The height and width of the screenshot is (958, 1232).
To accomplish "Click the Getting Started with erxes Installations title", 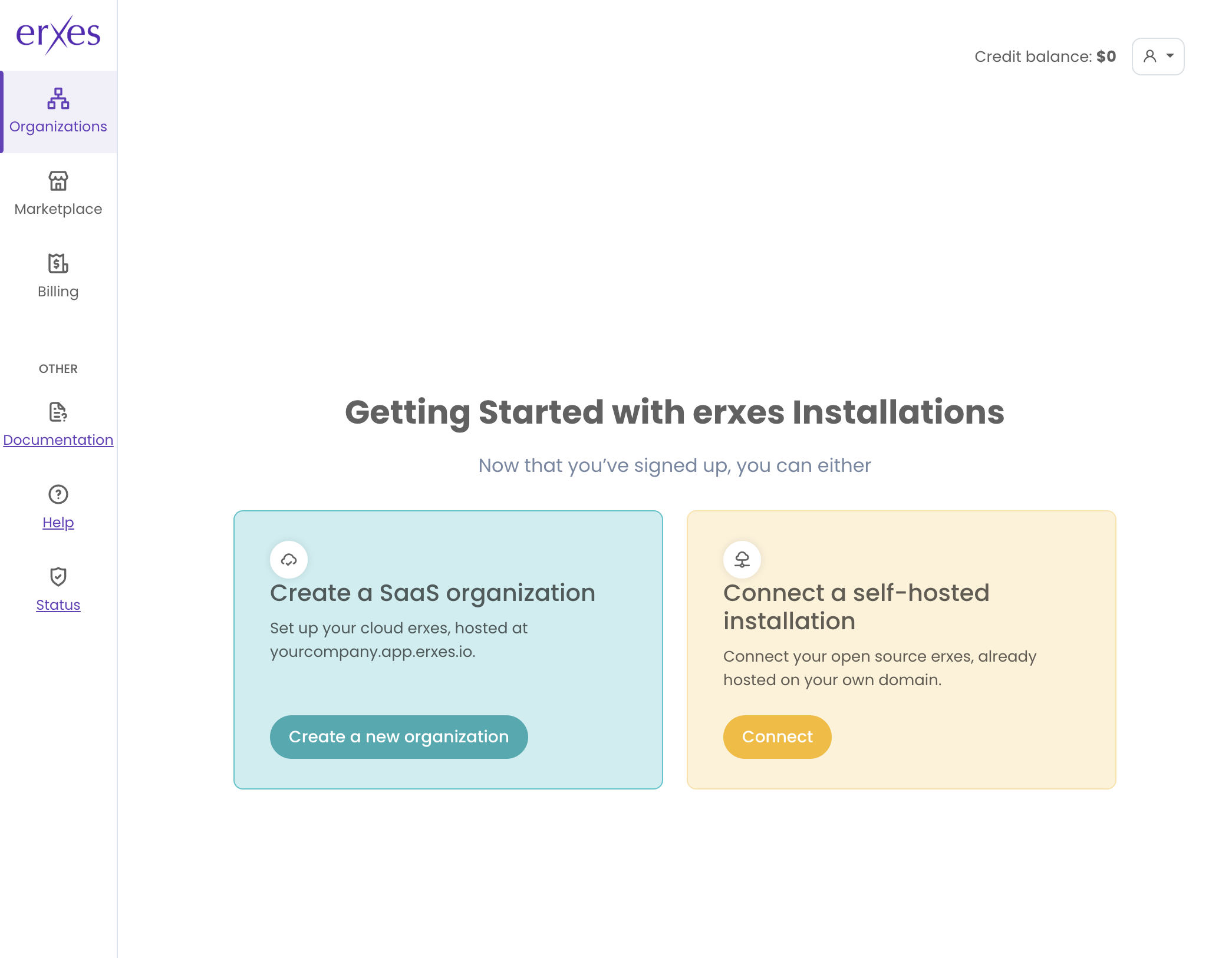I will point(674,412).
